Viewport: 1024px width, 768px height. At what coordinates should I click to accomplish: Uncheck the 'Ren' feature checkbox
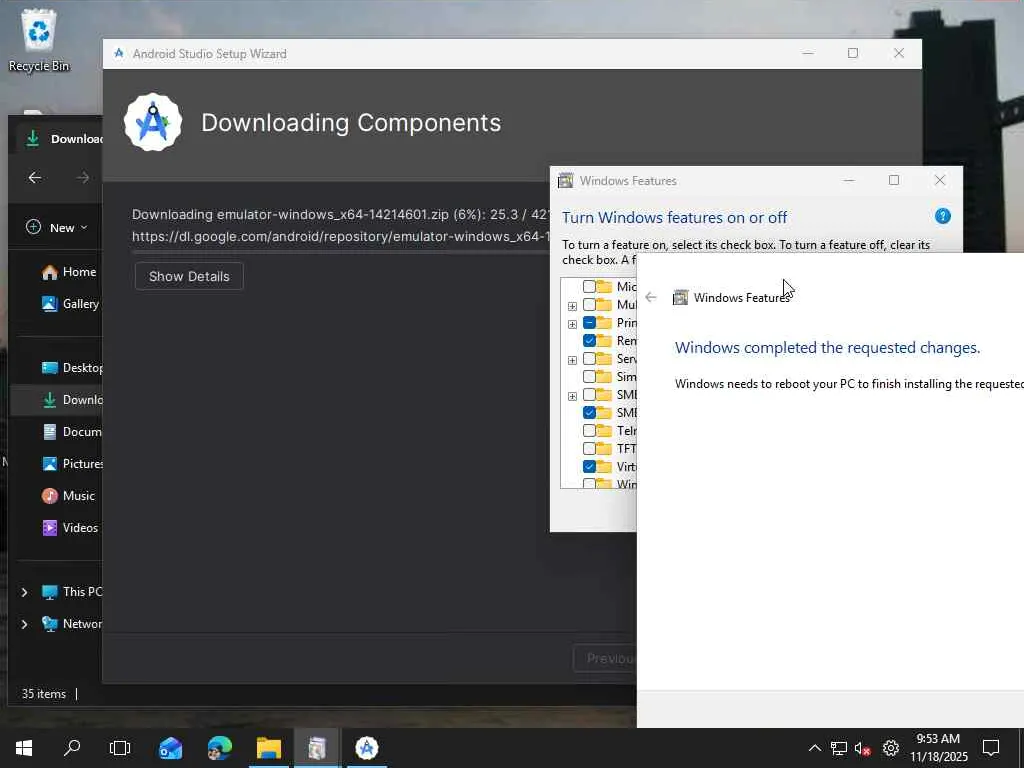tap(589, 340)
